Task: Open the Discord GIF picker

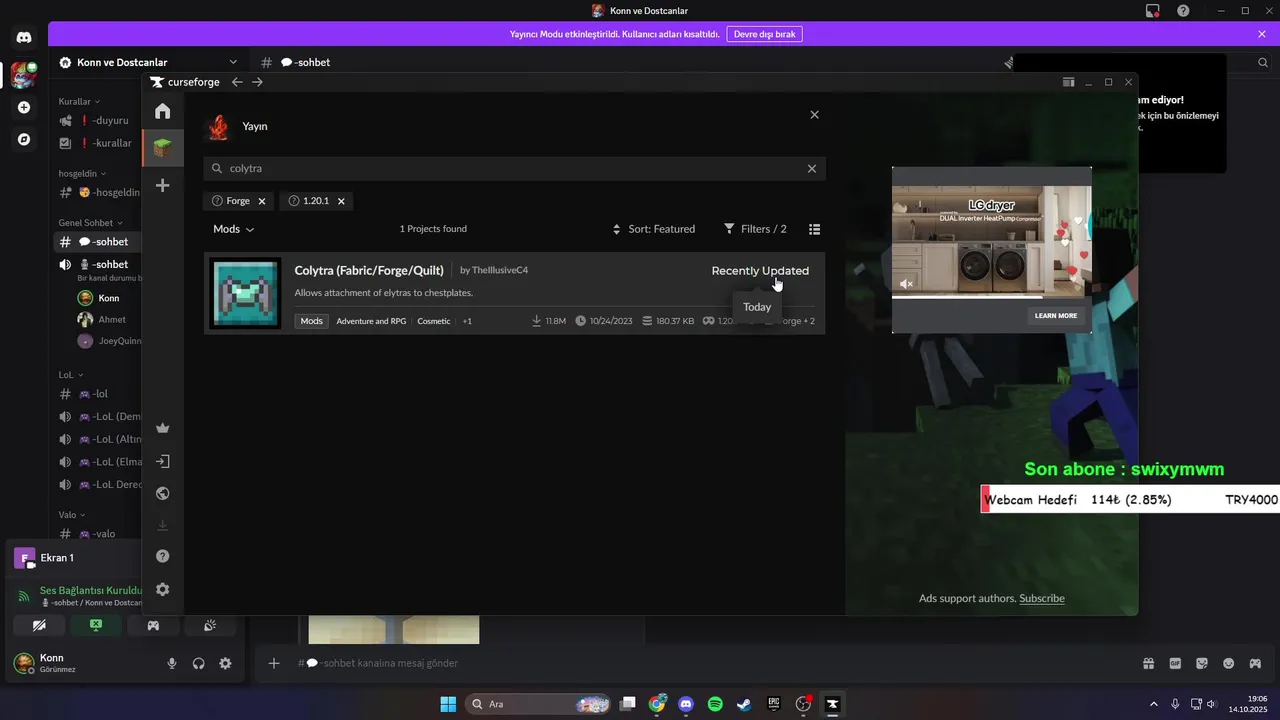Action: [1175, 663]
